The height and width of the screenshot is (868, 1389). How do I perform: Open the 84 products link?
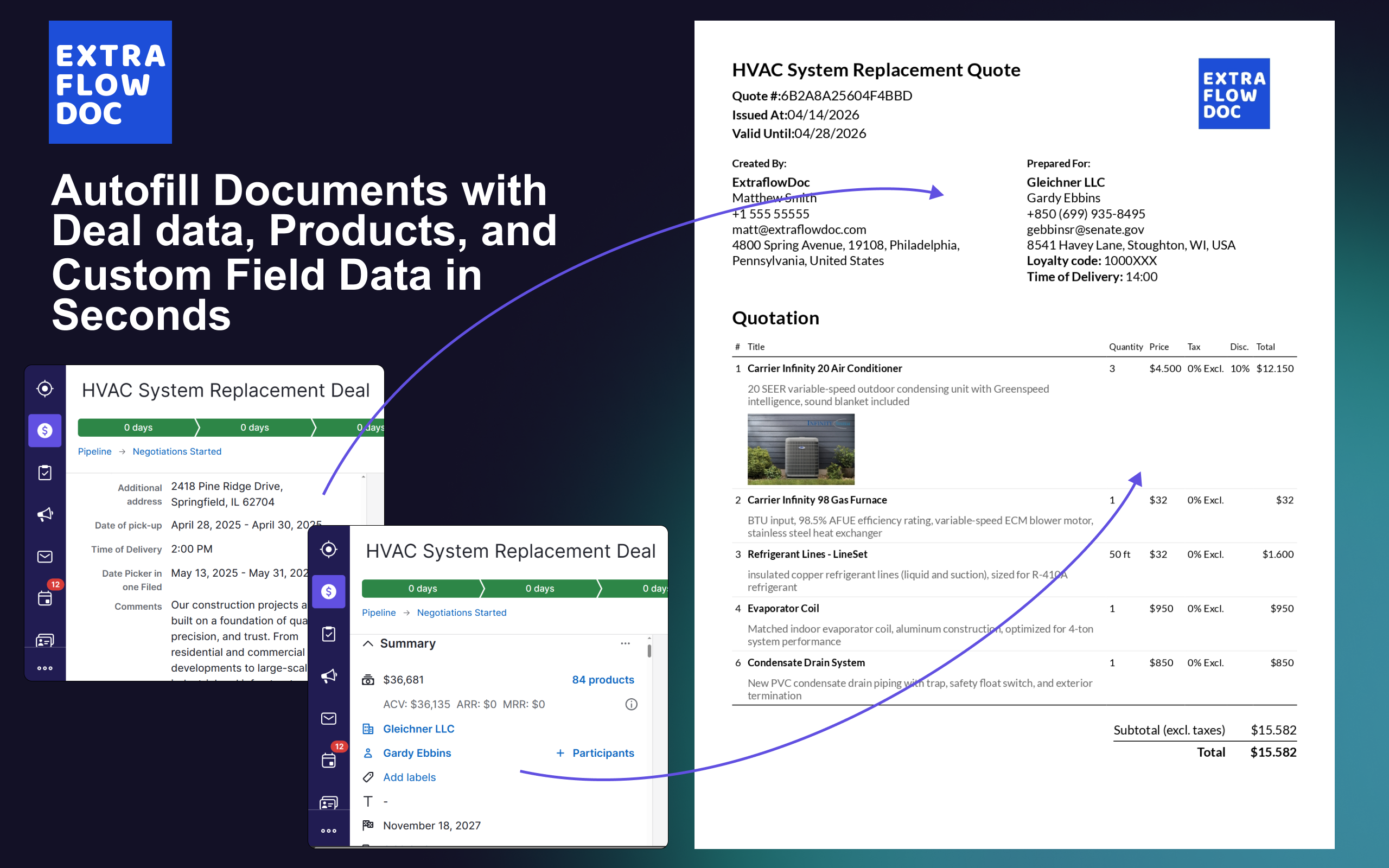pos(603,679)
